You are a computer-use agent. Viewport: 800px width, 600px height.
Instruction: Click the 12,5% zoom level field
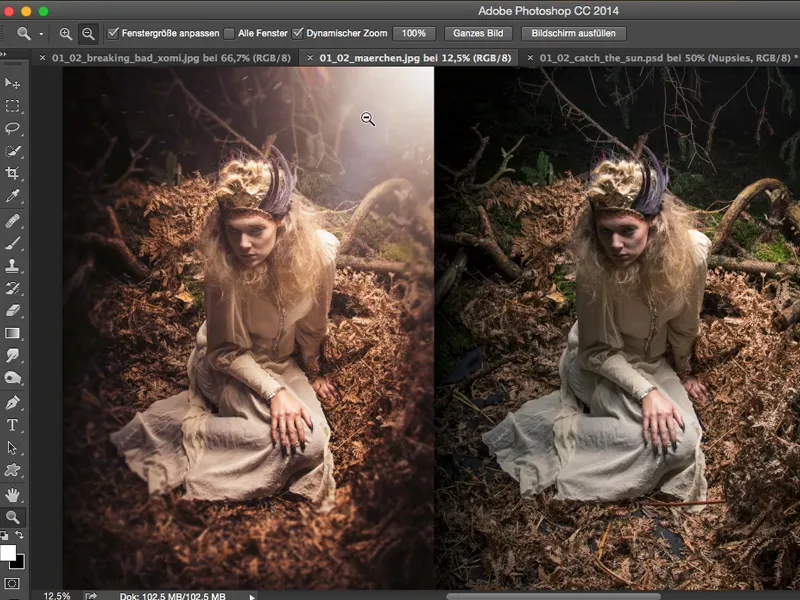point(57,596)
